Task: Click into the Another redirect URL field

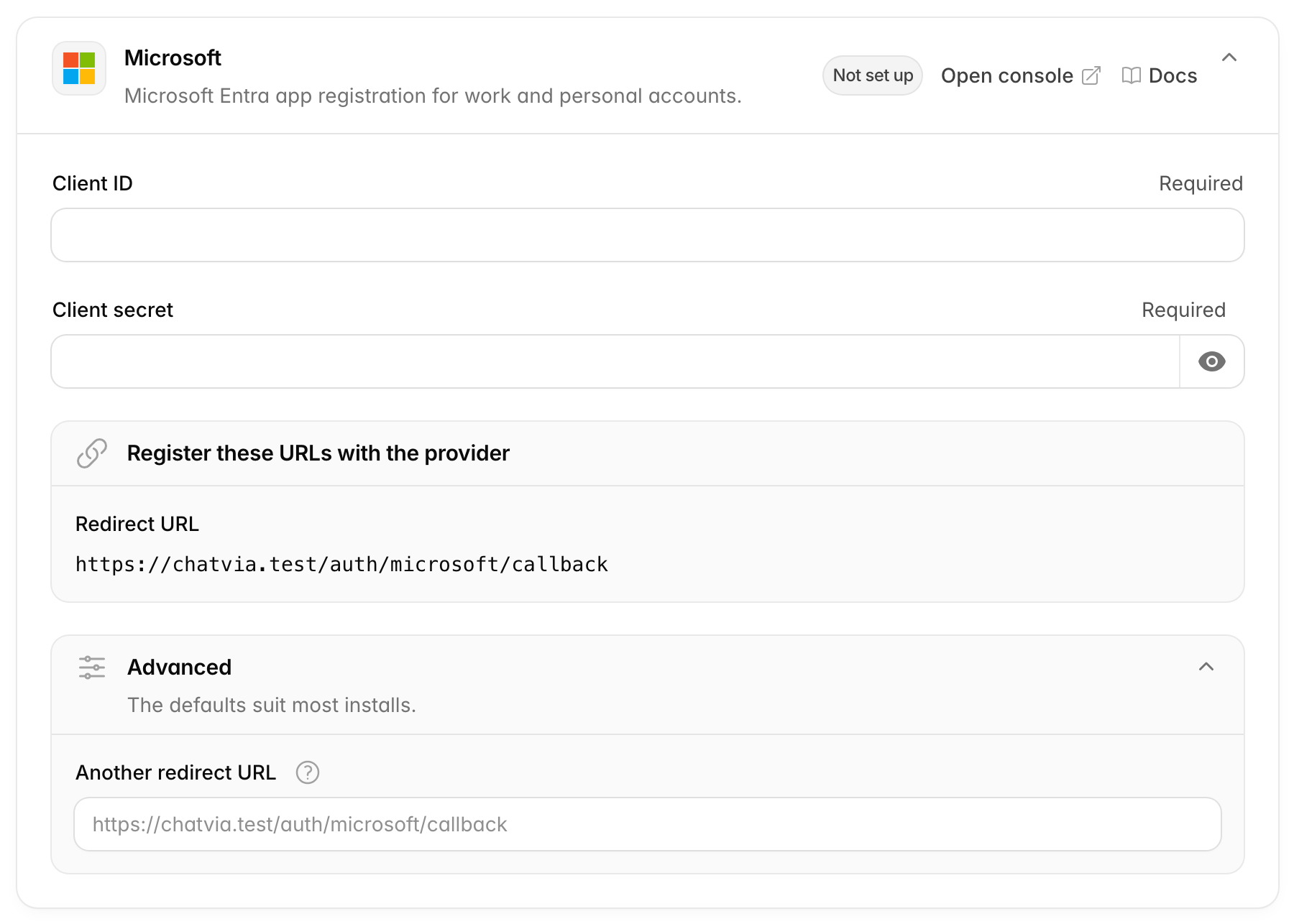Action: [648, 824]
